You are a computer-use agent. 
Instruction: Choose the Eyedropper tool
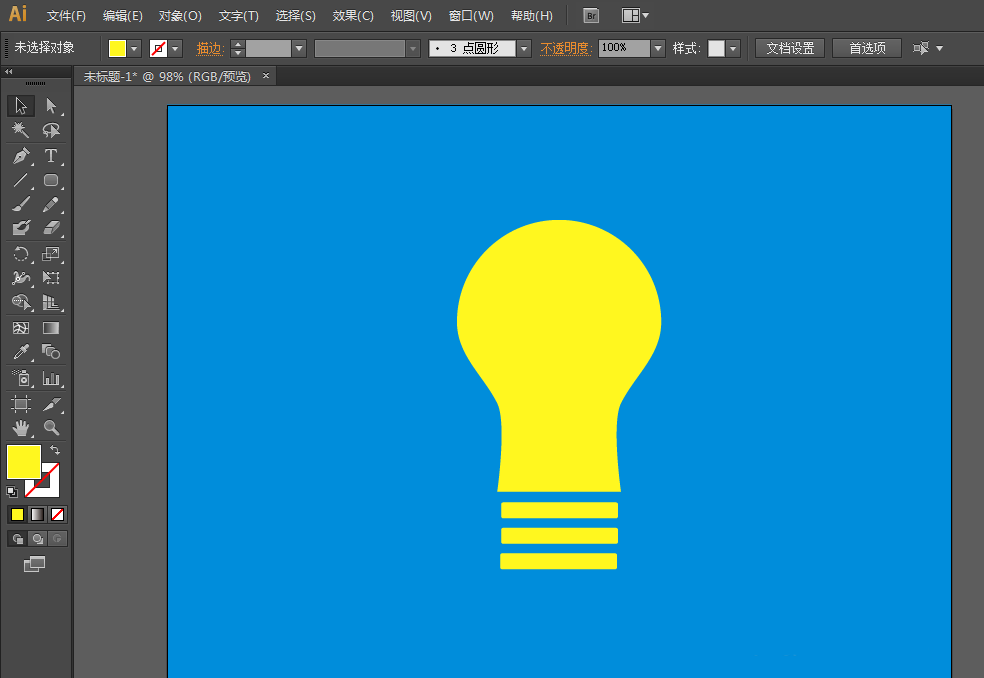pos(21,352)
